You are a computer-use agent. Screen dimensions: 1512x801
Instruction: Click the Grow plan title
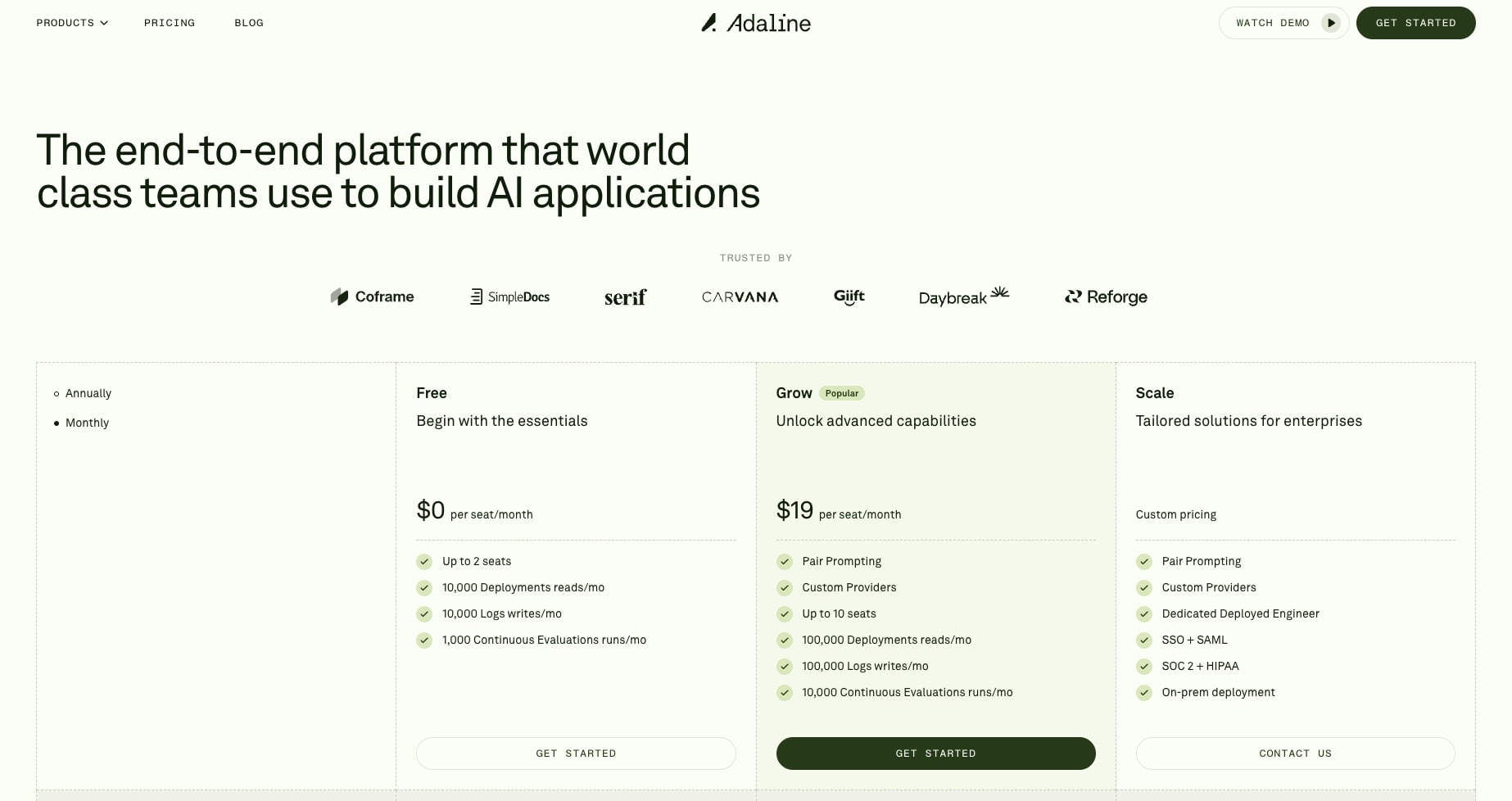[x=794, y=393]
